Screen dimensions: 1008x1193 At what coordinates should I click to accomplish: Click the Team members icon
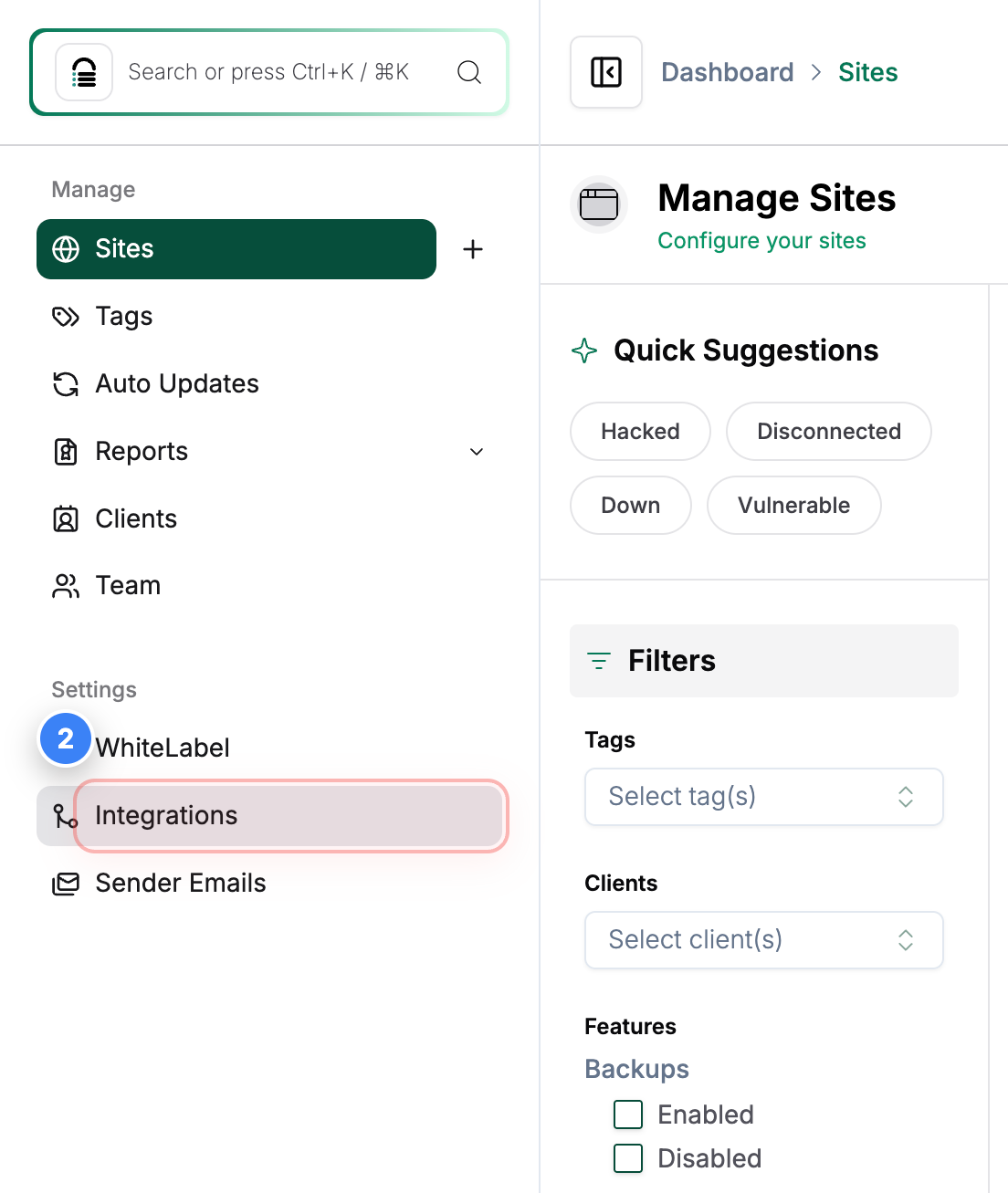pyautogui.click(x=65, y=585)
